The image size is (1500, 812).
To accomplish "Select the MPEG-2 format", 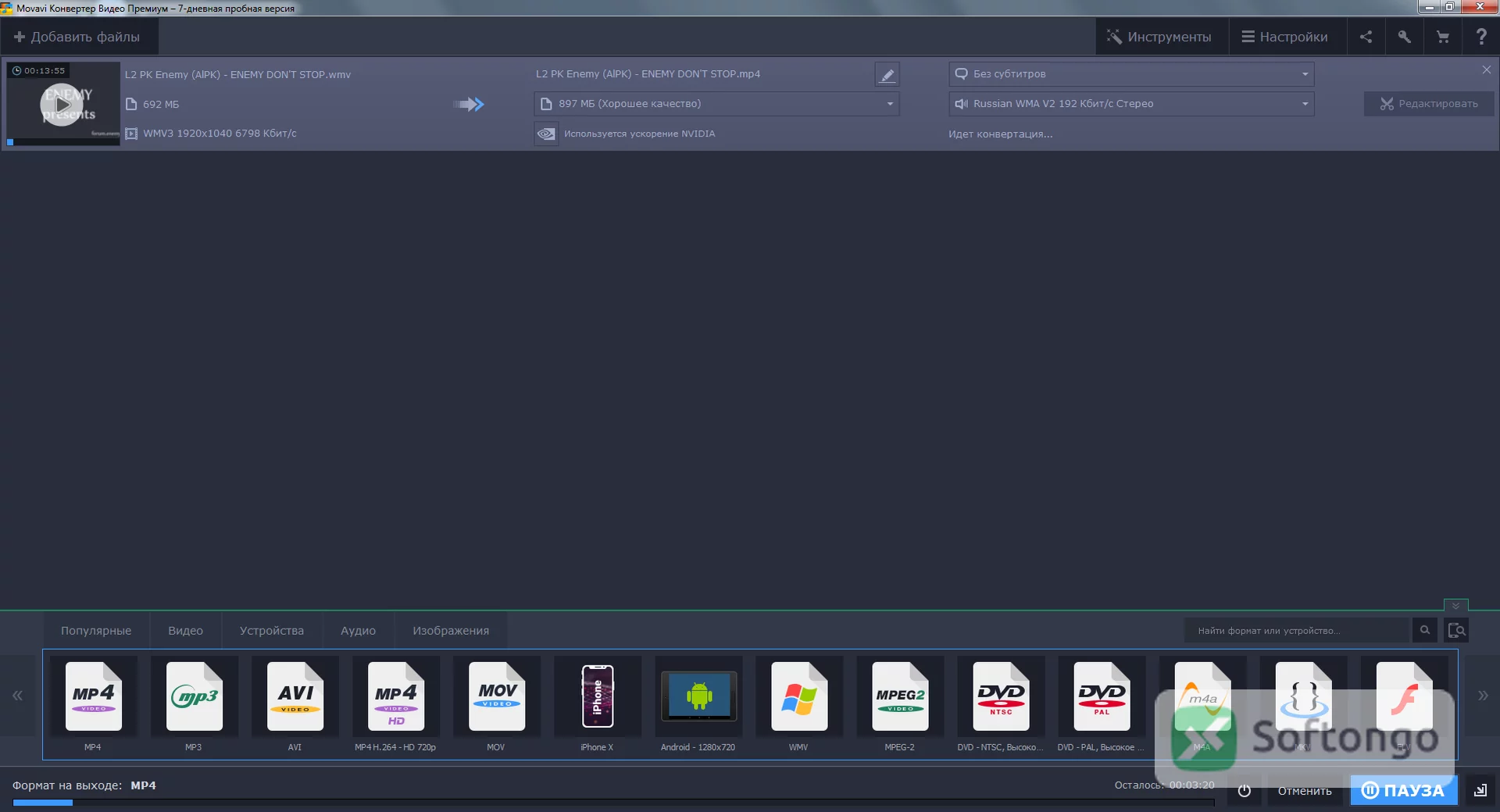I will (900, 697).
